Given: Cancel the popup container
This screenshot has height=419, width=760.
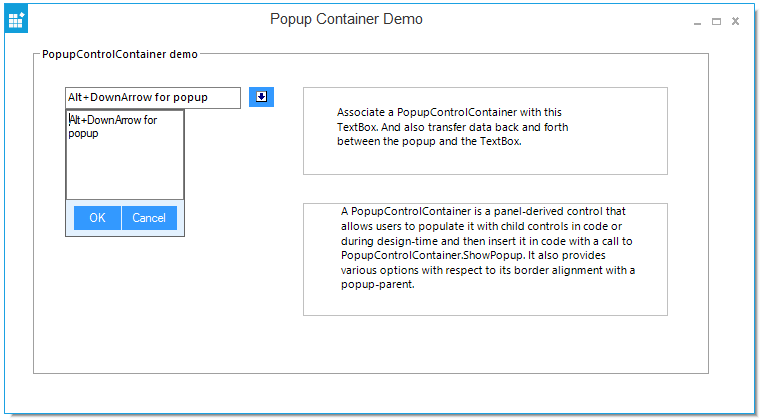Looking at the screenshot, I should [x=149, y=218].
